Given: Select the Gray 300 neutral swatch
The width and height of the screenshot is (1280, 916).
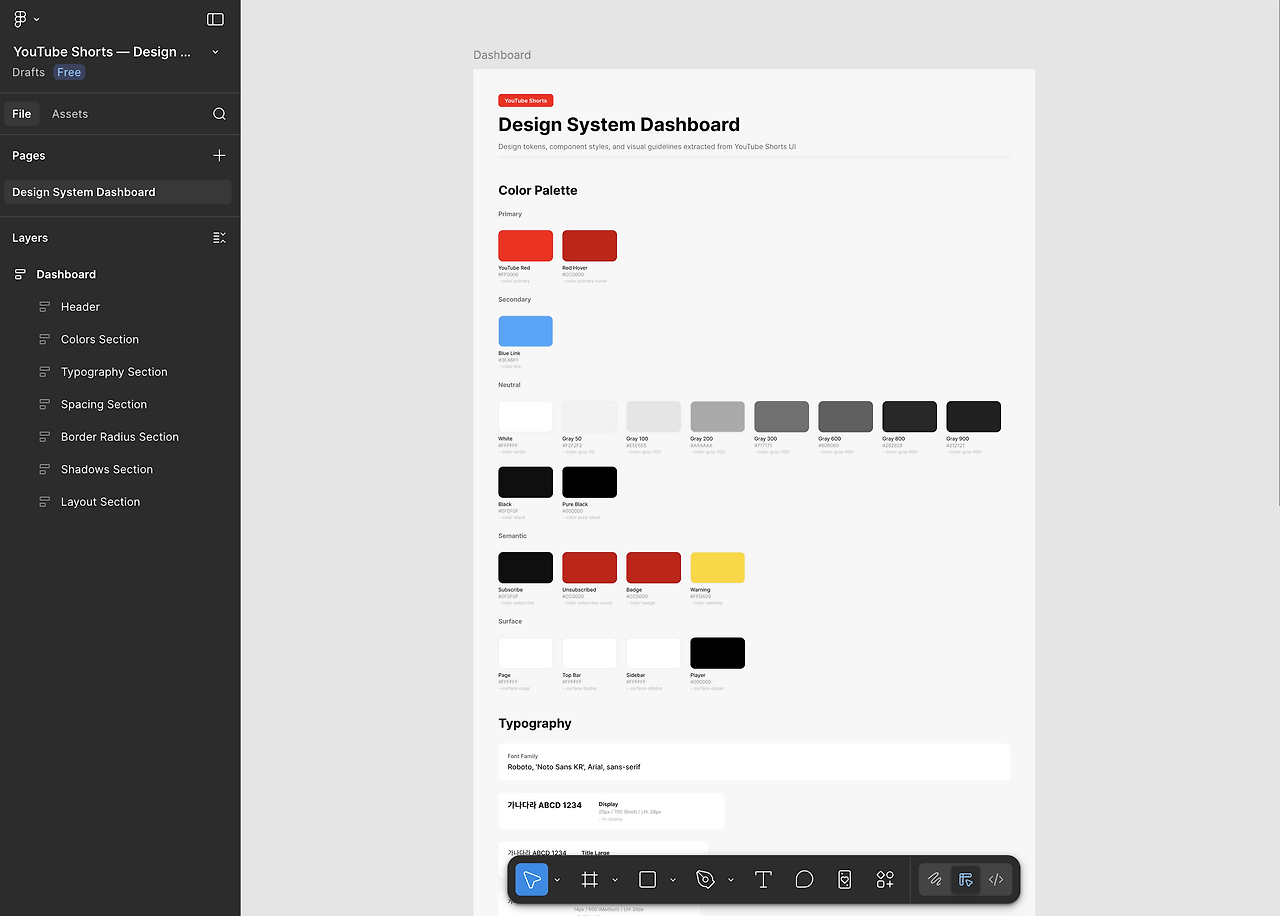Looking at the screenshot, I should click(x=782, y=417).
